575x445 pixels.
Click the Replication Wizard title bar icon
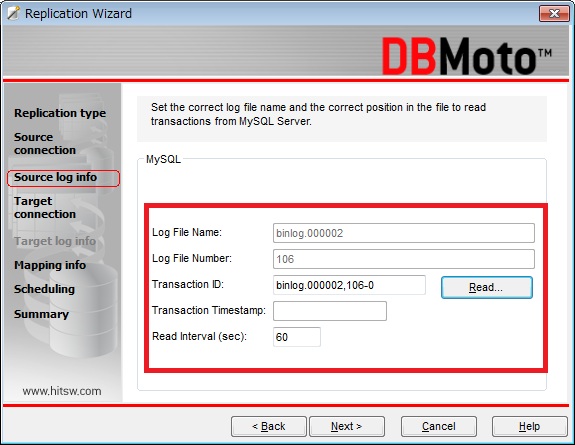point(13,13)
